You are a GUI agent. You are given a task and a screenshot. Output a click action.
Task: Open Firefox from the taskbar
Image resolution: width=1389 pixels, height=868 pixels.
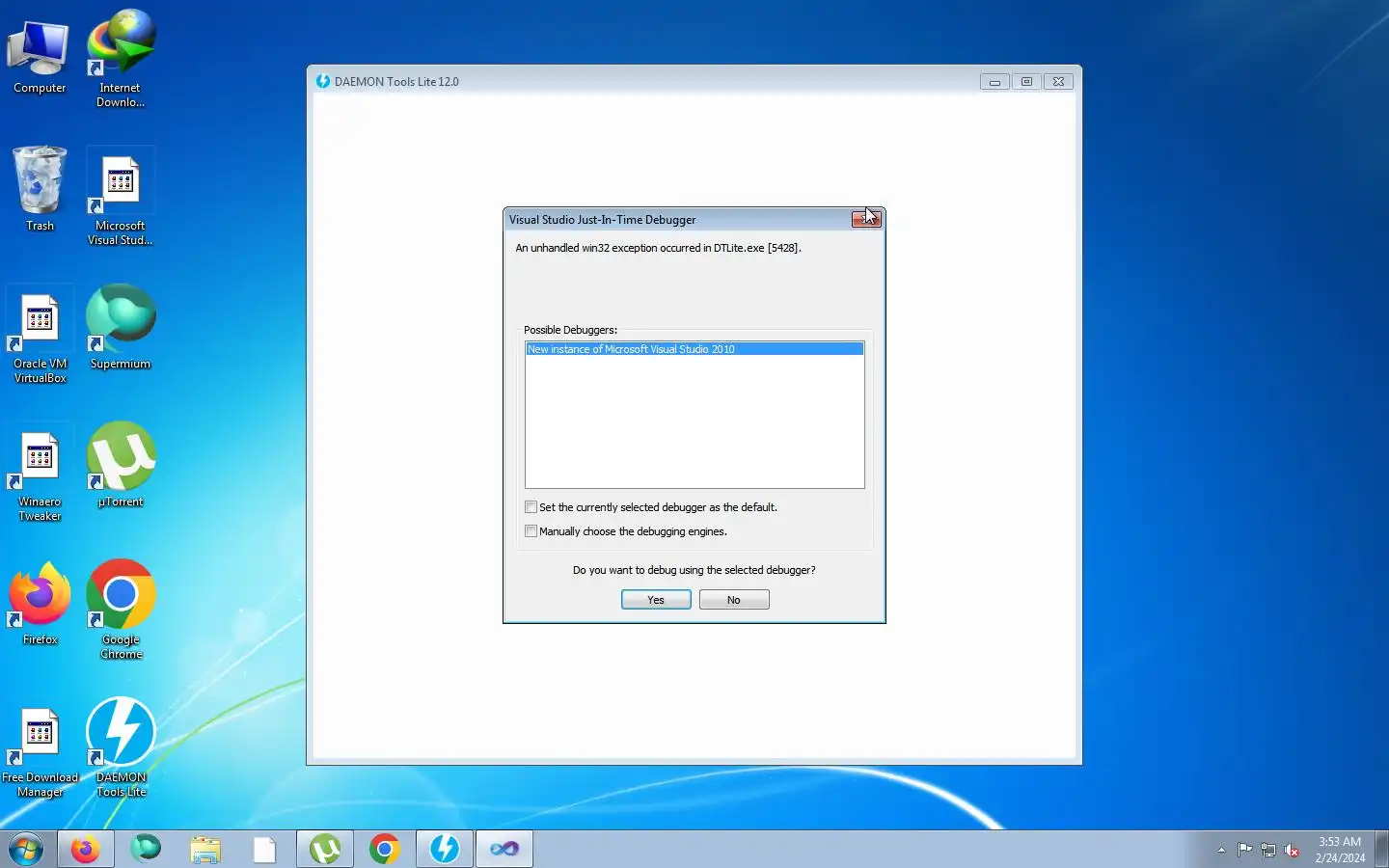pos(86,850)
